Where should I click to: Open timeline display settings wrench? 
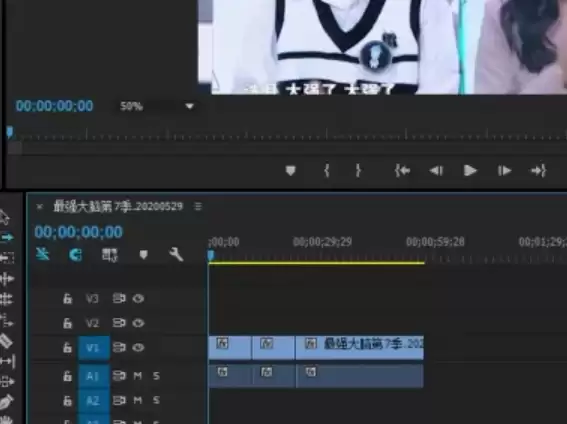click(x=176, y=255)
